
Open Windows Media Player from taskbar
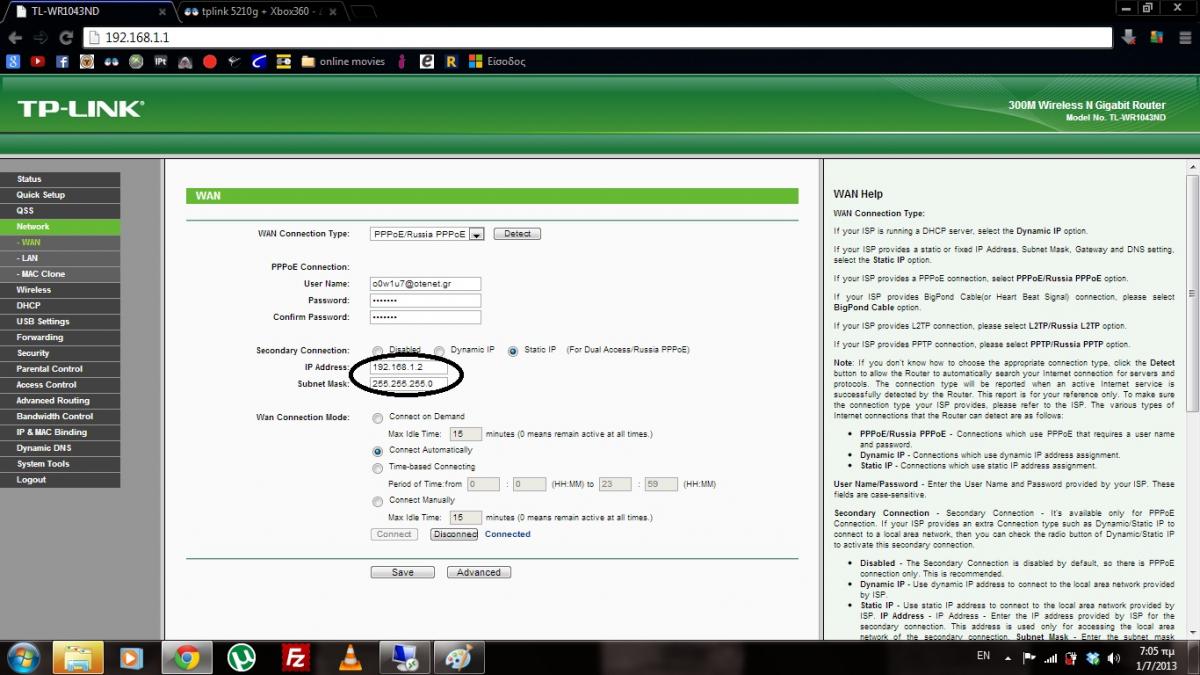click(x=132, y=657)
